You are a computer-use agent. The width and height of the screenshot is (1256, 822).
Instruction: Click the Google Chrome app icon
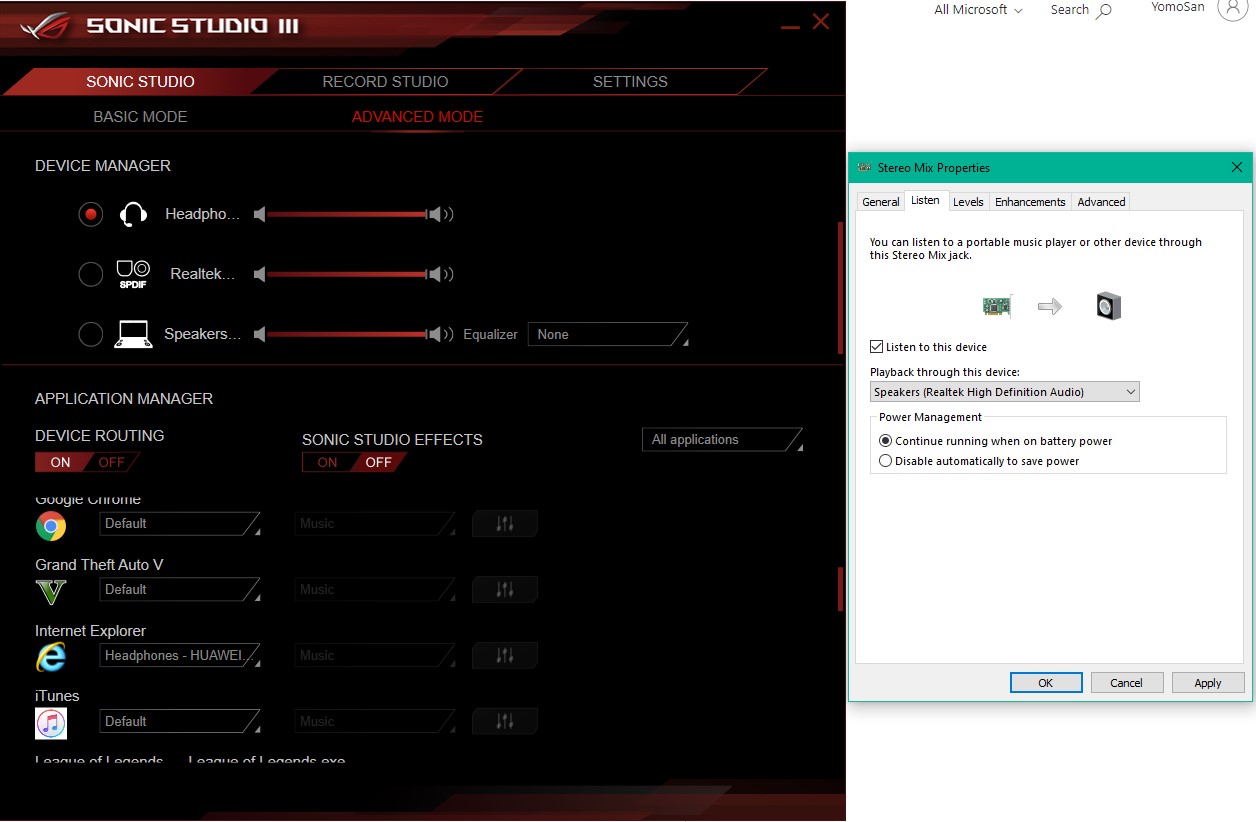pyautogui.click(x=51, y=525)
